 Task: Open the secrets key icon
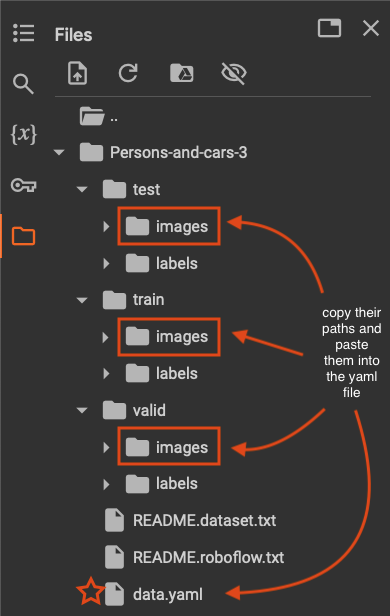pyautogui.click(x=24, y=185)
